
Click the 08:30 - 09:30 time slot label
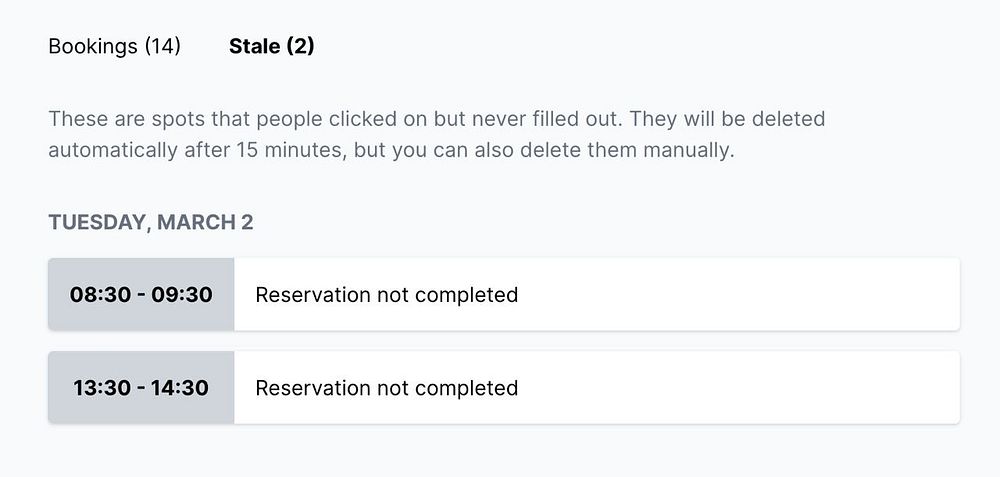tap(141, 295)
